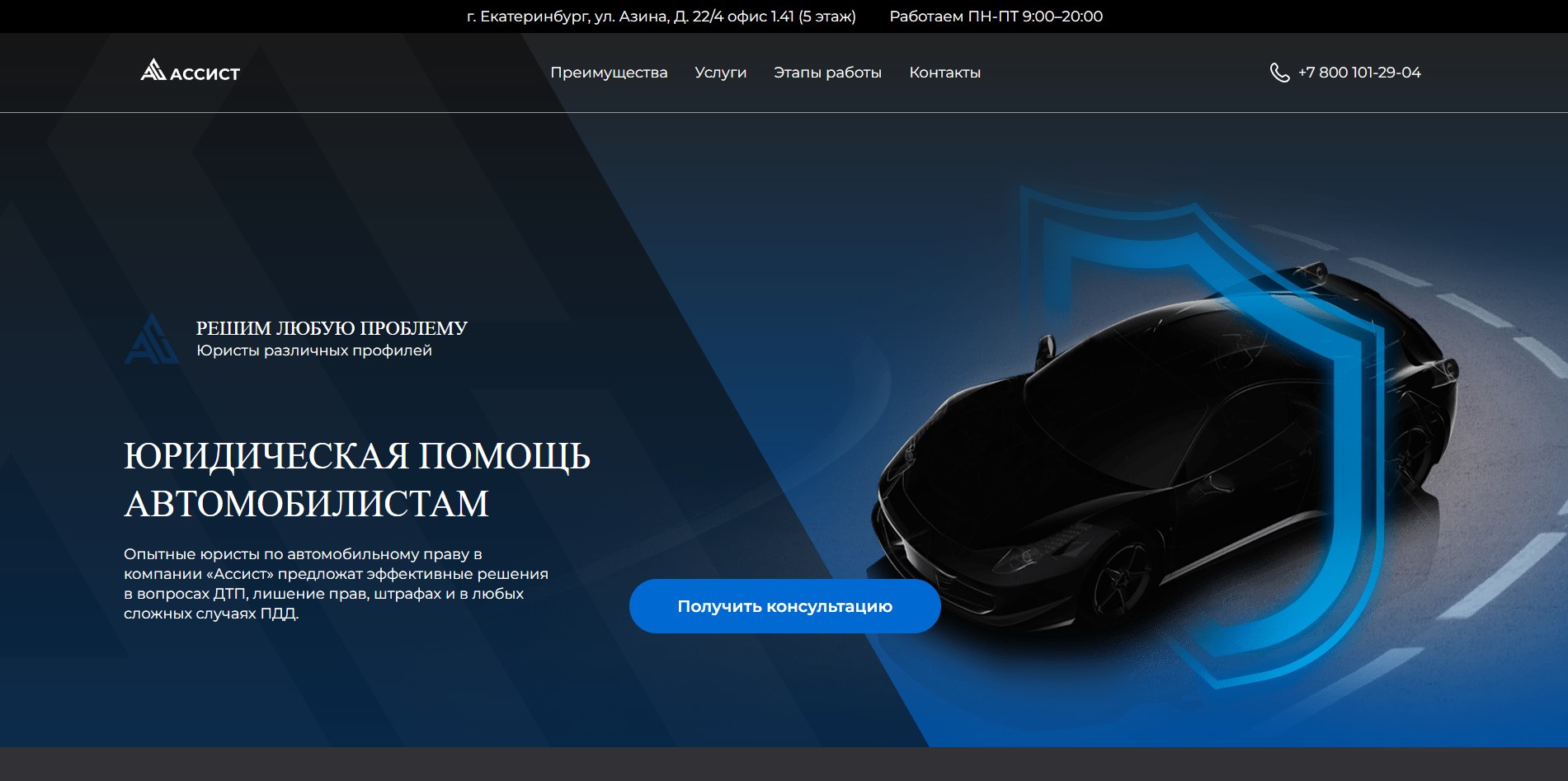Image resolution: width=1568 pixels, height=781 pixels.
Task: Click the blue logo emblem beside РЕШИМ ЛЮБУЮ ПРОБЛЕМУ
Action: click(x=151, y=339)
